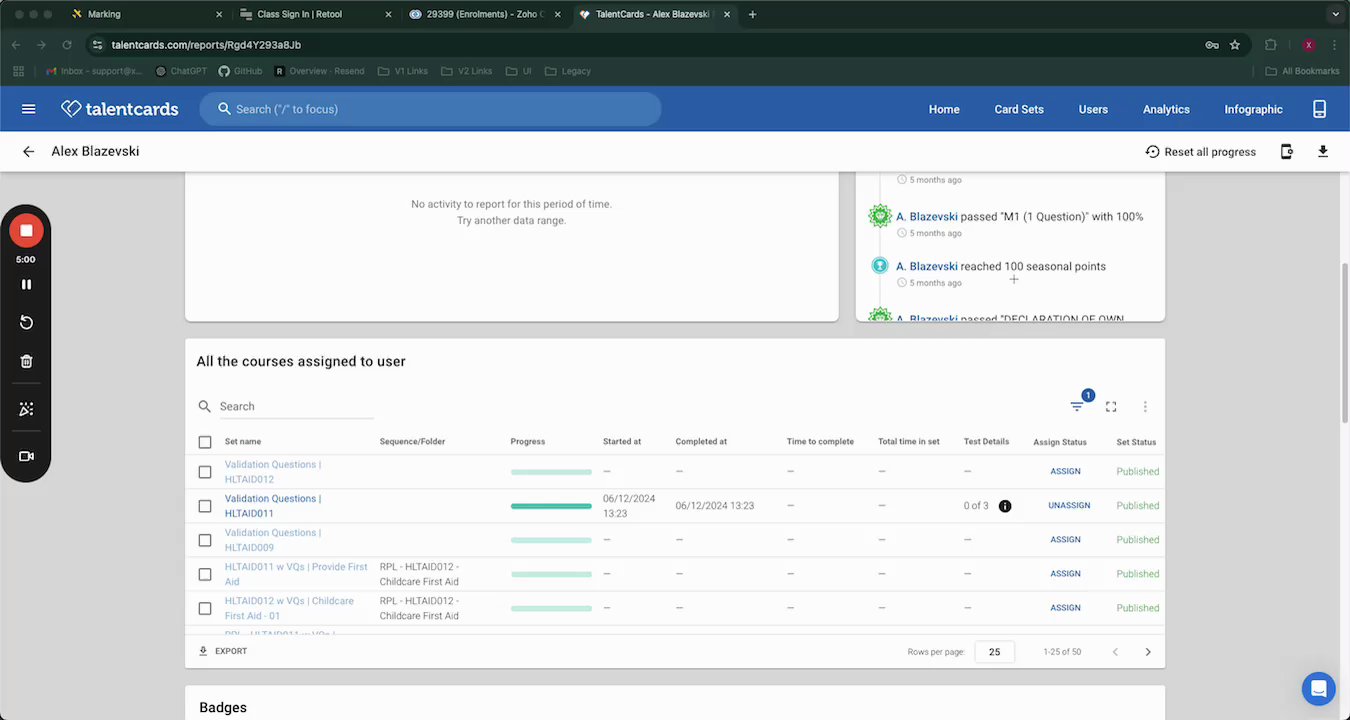Click the progress bar of Validation Questions HLTAID012
Screen dimensions: 1350x720
(551, 472)
